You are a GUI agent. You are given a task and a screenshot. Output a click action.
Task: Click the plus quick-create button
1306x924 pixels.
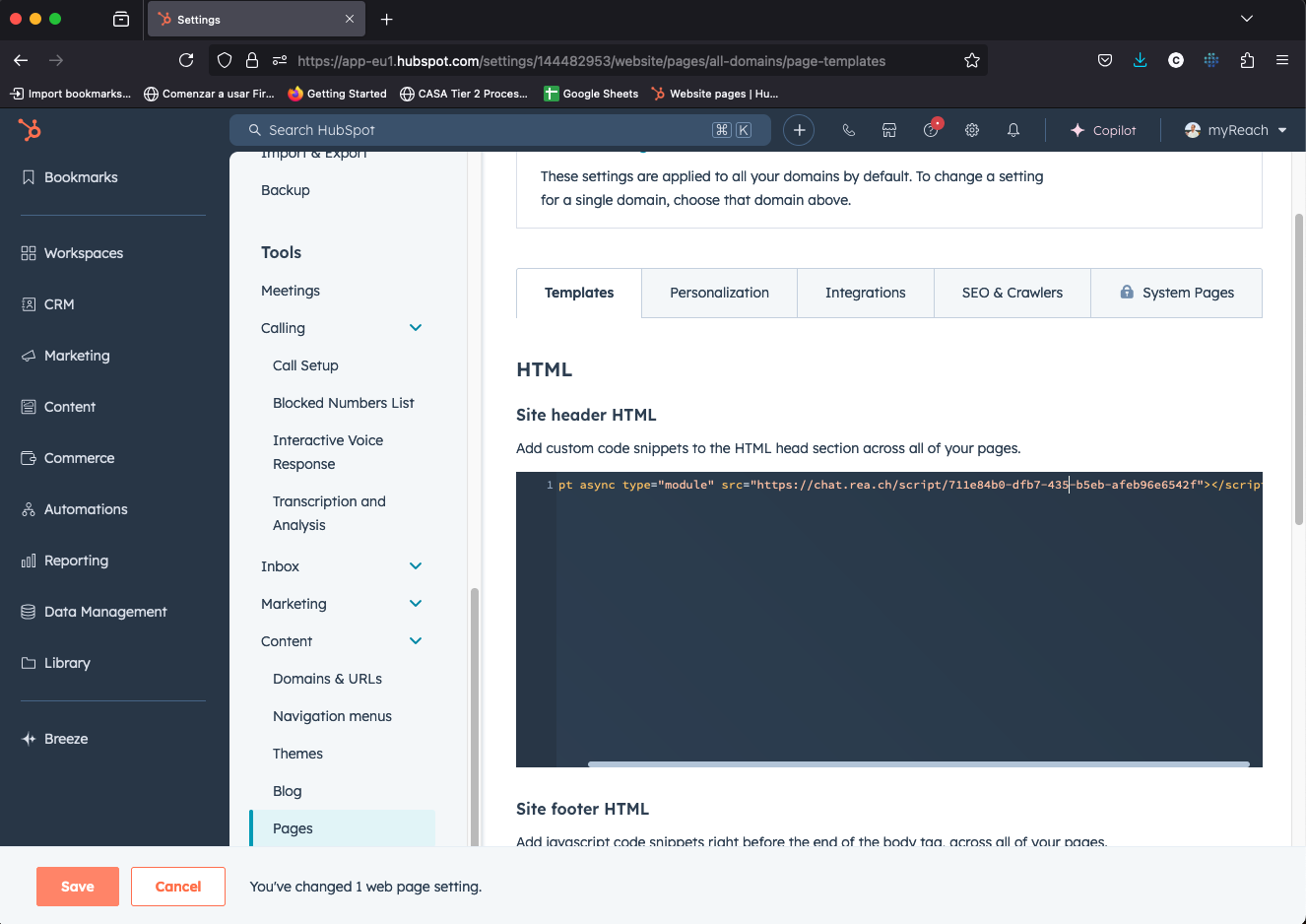point(799,130)
